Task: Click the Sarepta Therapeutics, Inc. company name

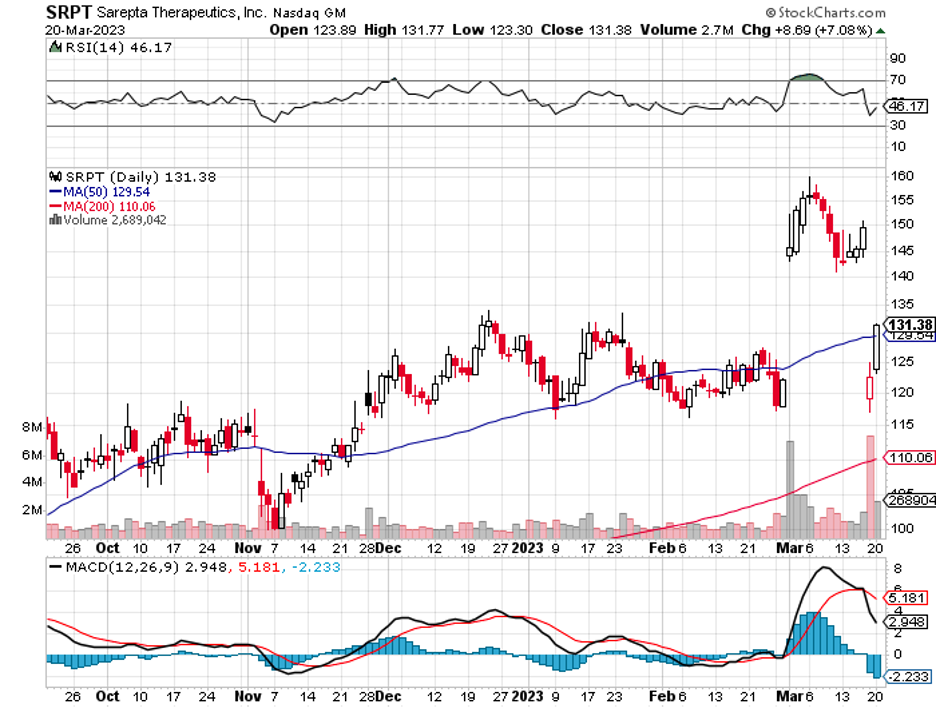Action: click(181, 12)
